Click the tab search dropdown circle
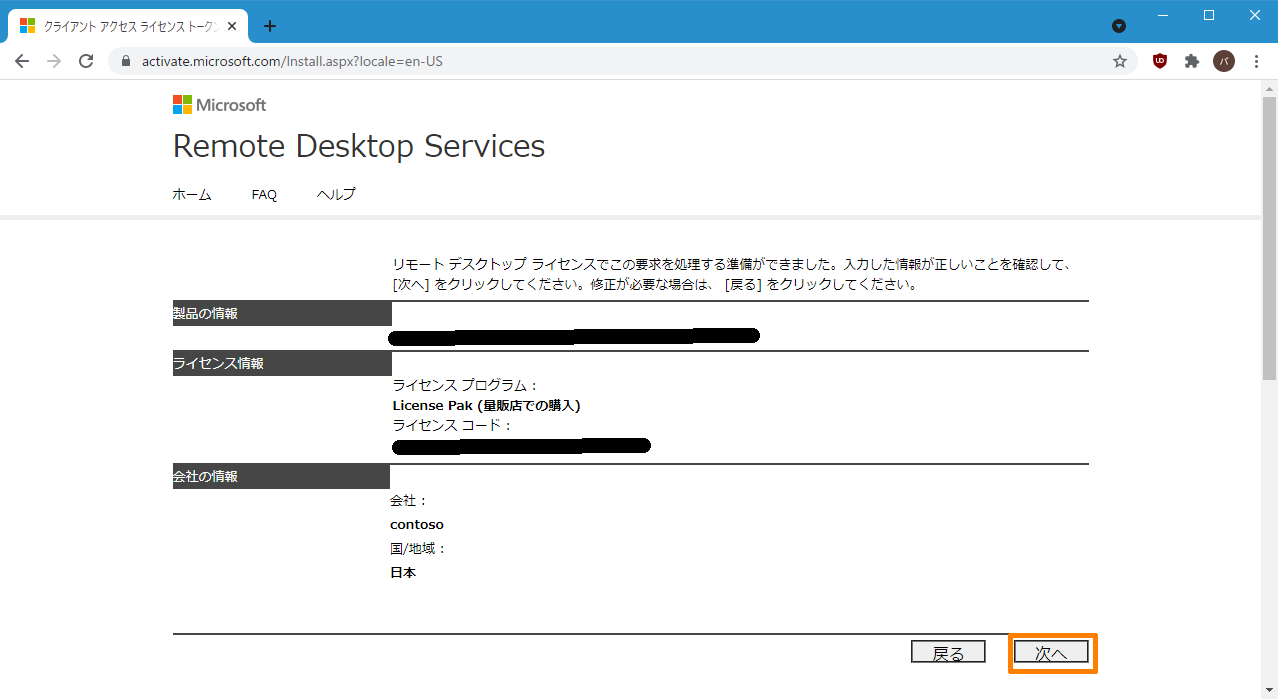The image size is (1278, 699). click(1119, 26)
